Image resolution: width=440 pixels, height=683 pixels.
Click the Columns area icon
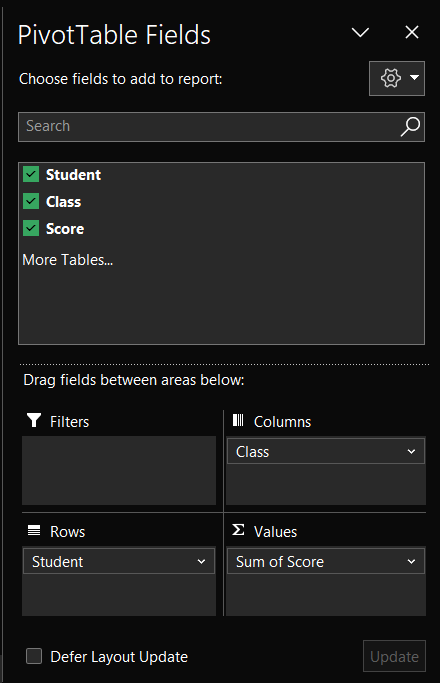click(238, 420)
